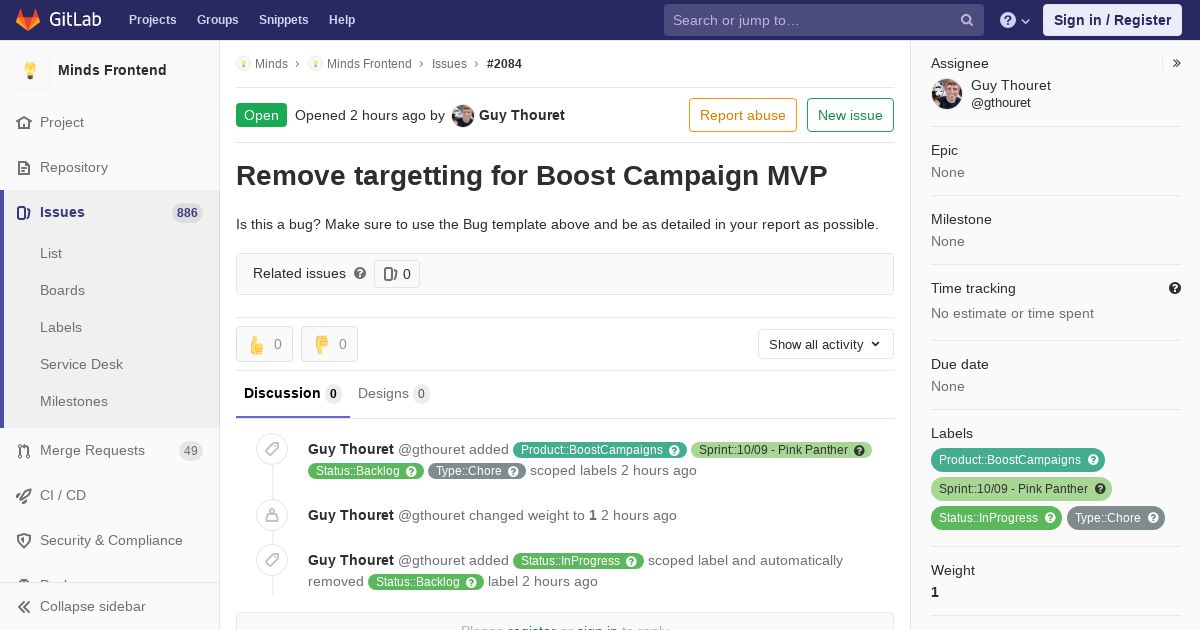
Task: Click the Merge Requests icon
Action: 24,450
